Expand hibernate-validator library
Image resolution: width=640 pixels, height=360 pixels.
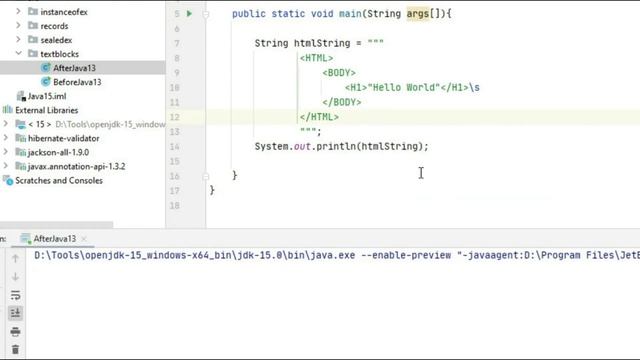point(5,138)
